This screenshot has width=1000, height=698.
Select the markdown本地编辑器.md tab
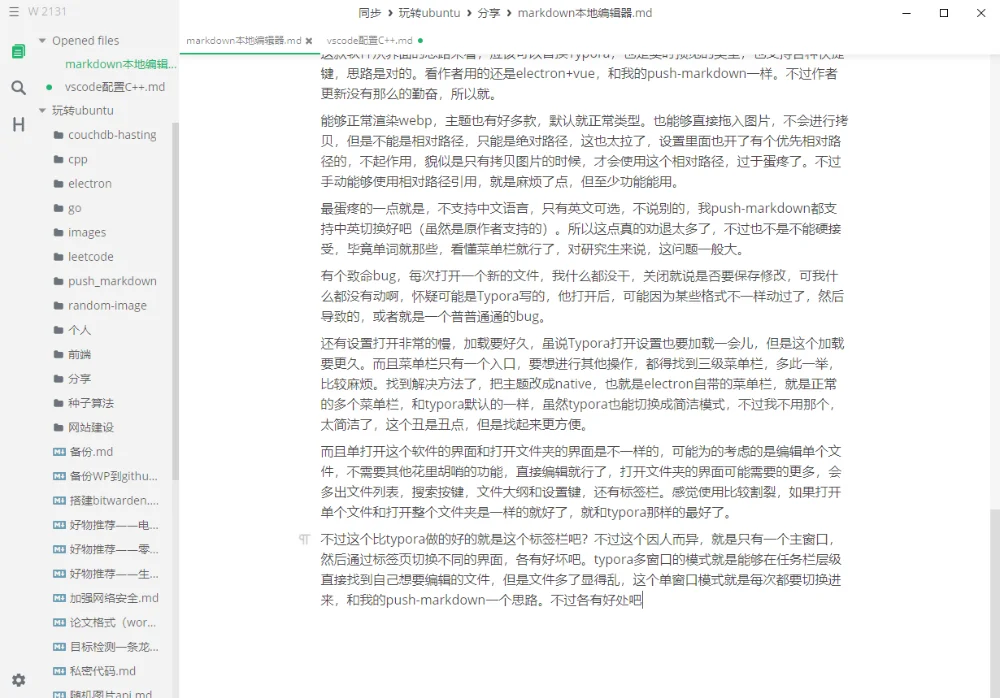(x=243, y=42)
